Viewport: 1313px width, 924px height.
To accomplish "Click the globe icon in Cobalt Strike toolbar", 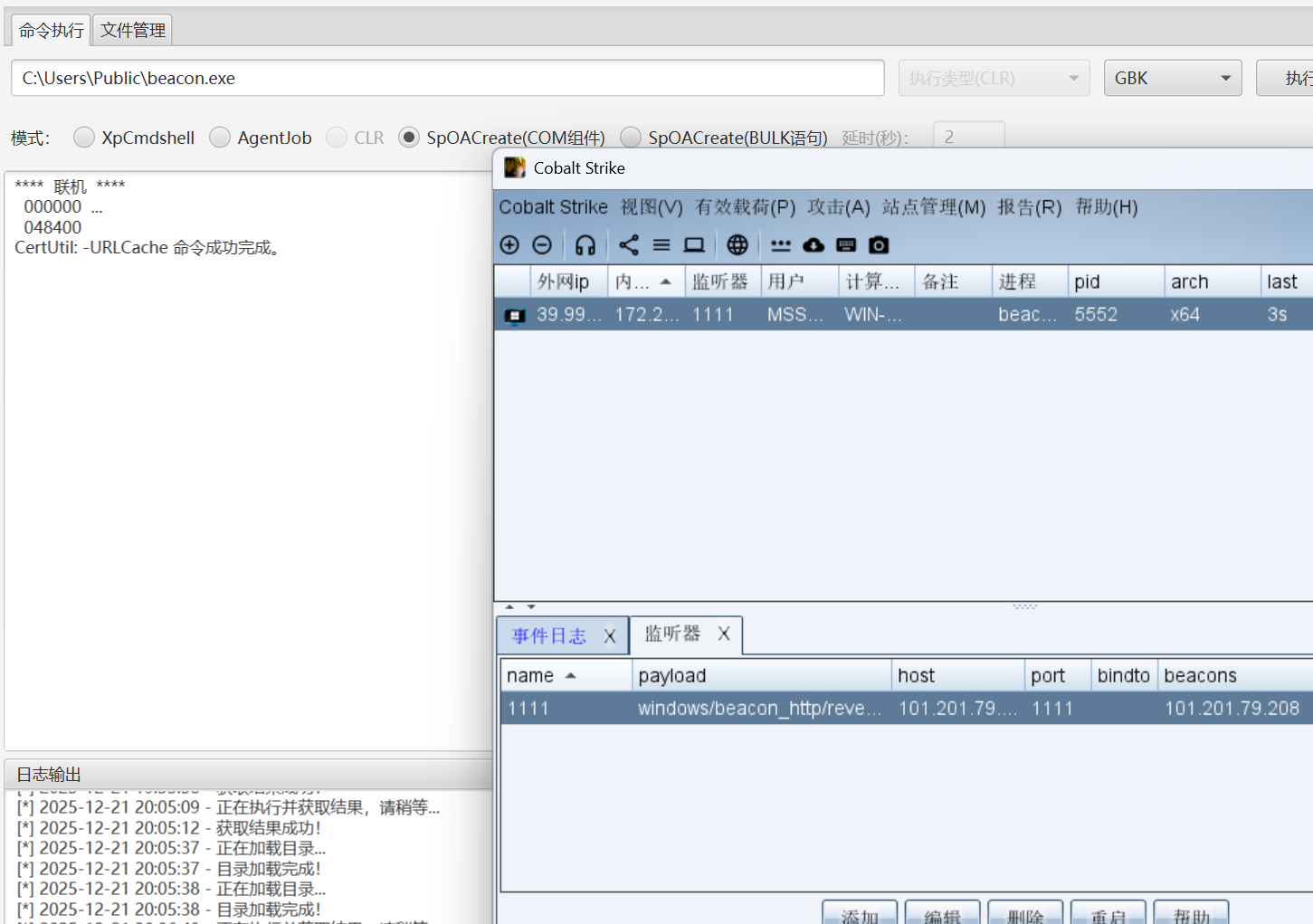I will [x=737, y=245].
